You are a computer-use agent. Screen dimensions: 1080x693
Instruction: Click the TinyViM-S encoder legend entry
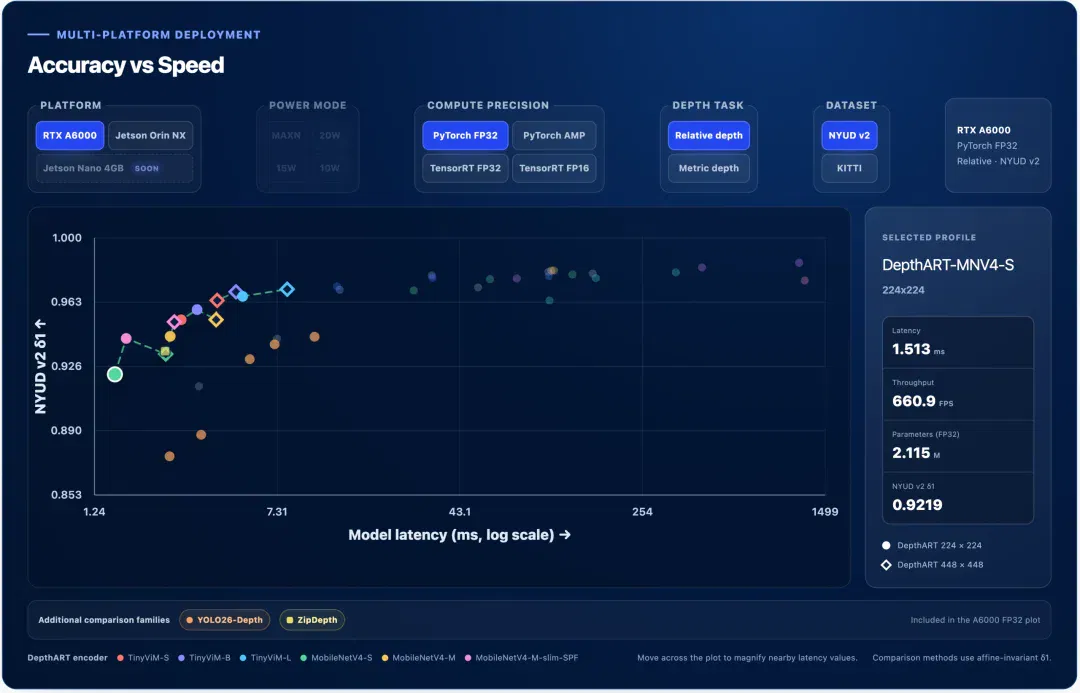point(143,658)
